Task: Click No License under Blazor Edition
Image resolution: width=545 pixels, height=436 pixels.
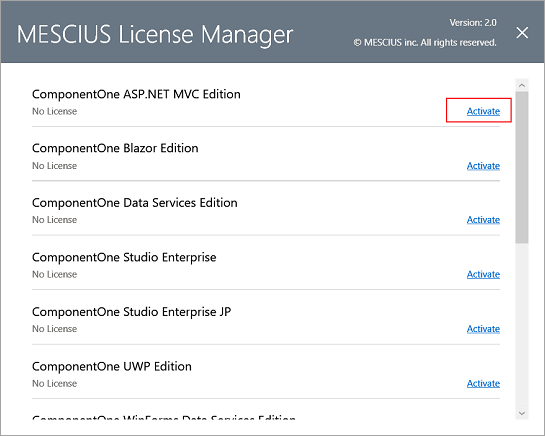Action: 55,166
